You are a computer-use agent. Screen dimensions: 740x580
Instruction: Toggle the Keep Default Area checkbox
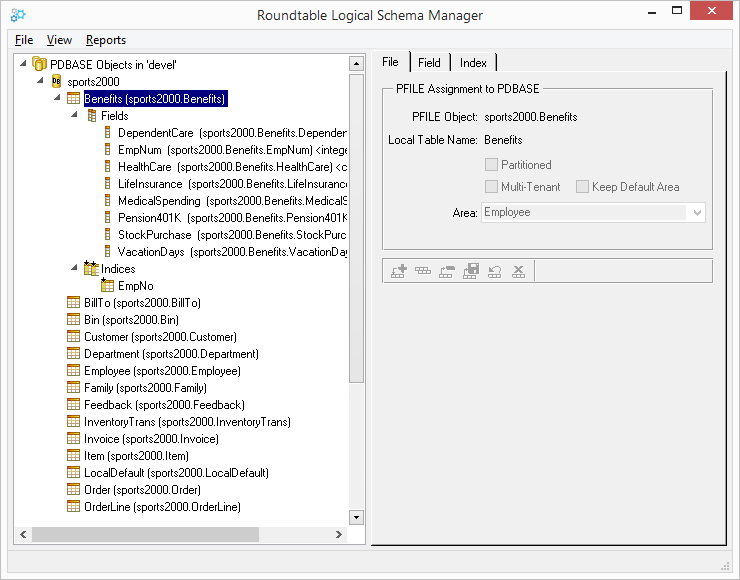[x=582, y=186]
